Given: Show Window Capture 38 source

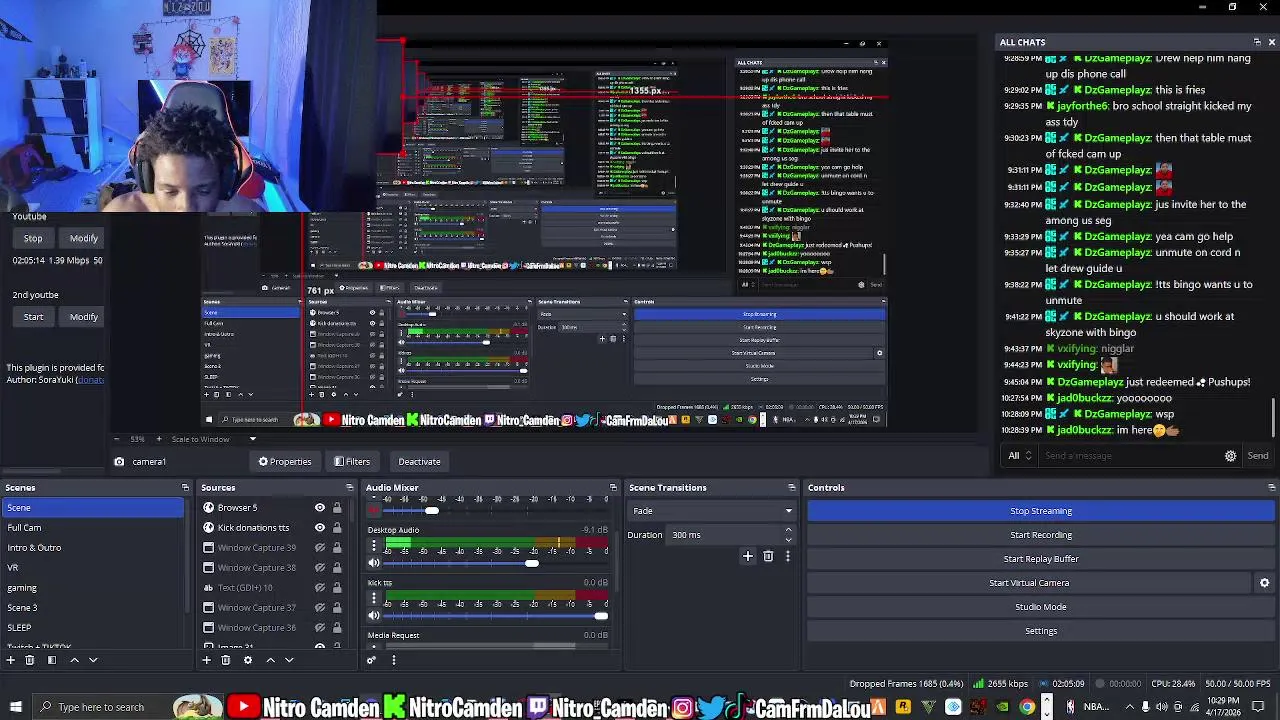Looking at the screenshot, I should (x=320, y=568).
